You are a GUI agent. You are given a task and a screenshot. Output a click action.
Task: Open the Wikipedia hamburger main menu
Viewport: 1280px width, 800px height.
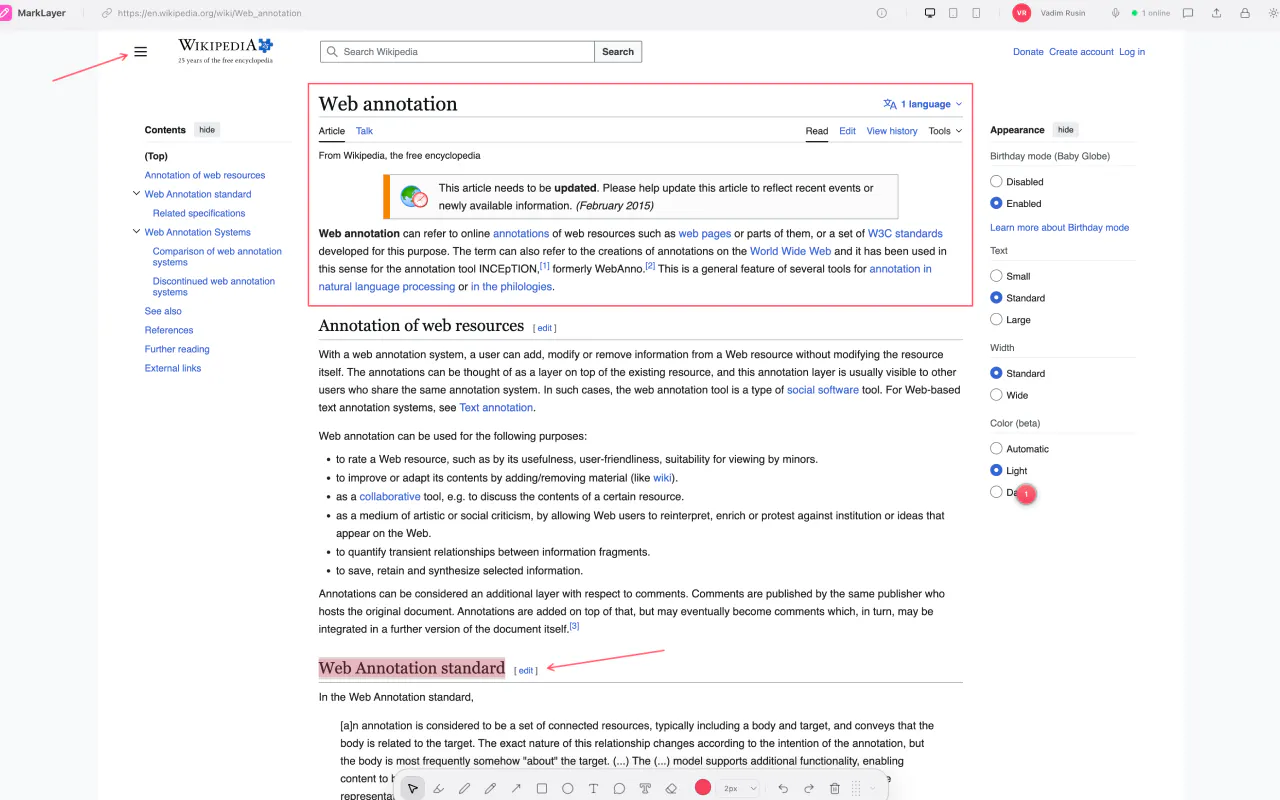coord(140,52)
